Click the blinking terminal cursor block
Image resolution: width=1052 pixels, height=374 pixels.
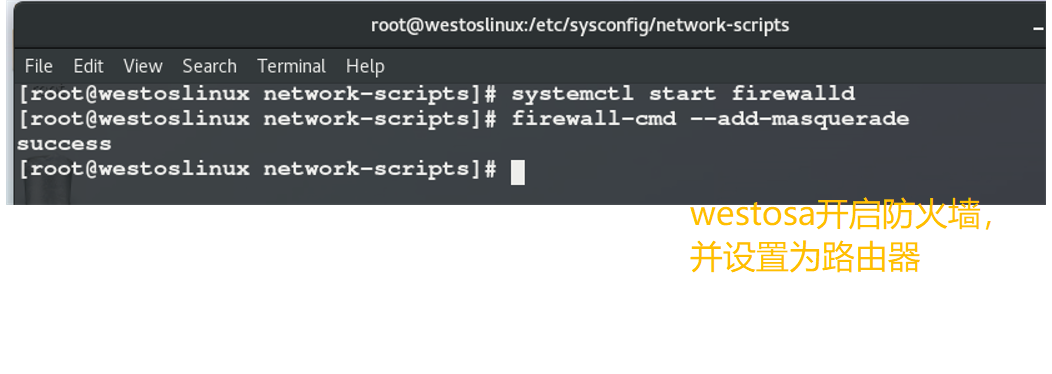[517, 172]
